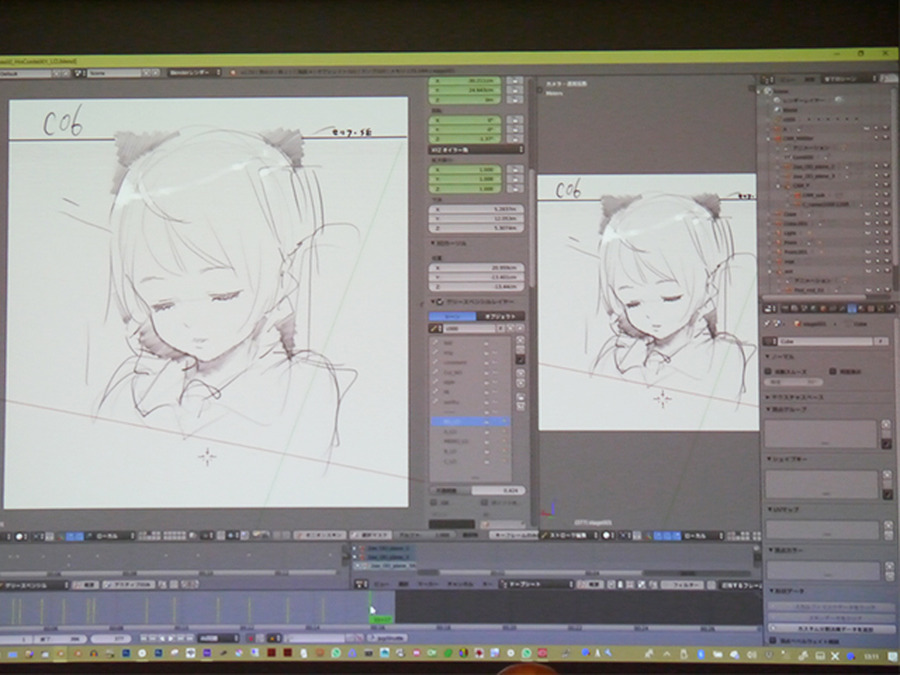The image size is (900, 675).
Task: Collapse the shape keys panel
Action: click(x=769, y=460)
